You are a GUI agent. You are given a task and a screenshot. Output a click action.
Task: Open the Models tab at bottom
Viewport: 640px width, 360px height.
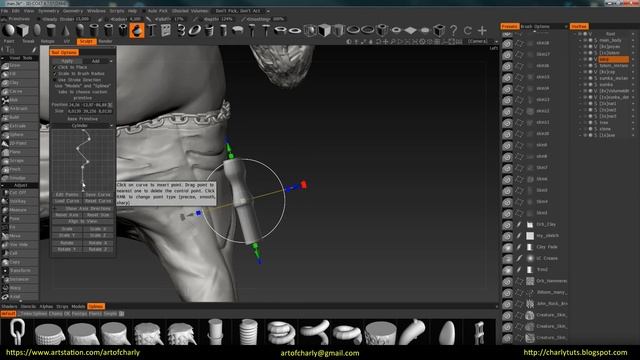tap(78, 306)
